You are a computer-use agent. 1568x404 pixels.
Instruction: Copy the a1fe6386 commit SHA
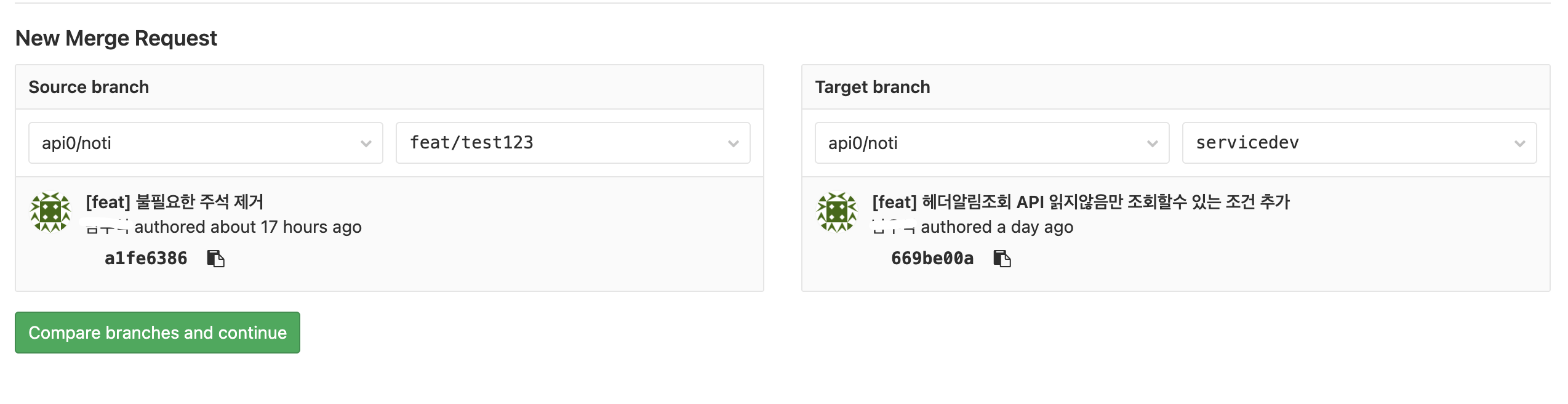[x=215, y=259]
